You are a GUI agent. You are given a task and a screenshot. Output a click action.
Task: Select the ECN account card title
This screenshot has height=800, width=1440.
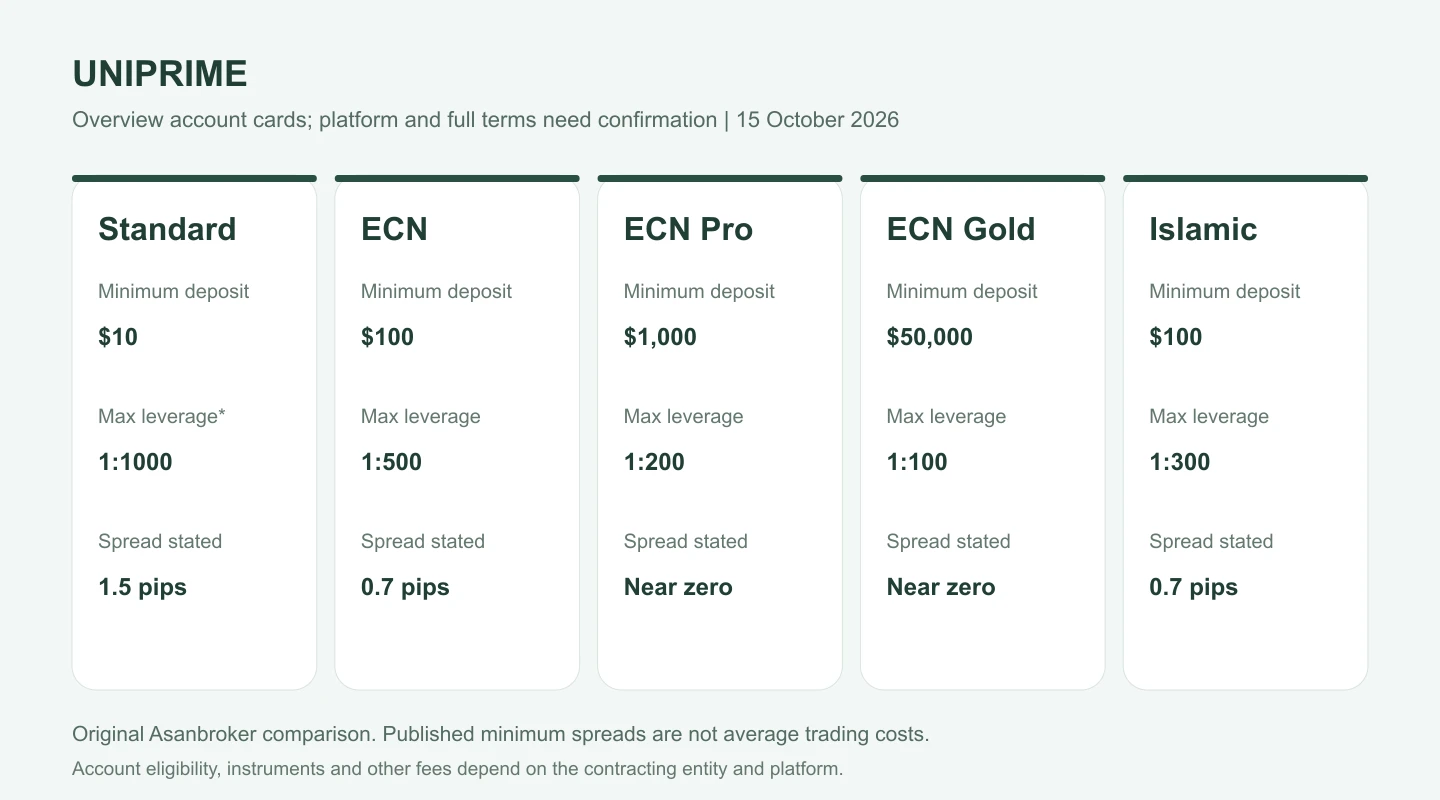pos(394,229)
